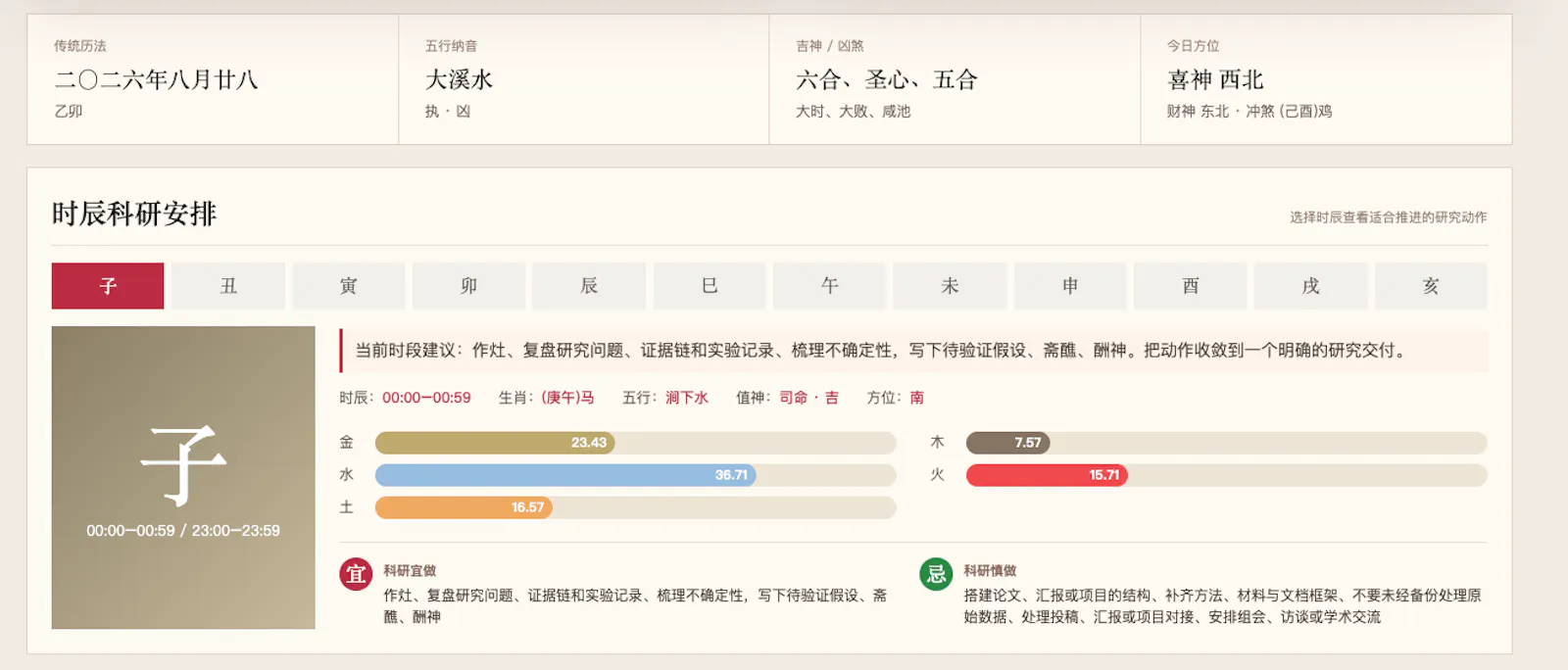Click the 00:00–00:59 time value
This screenshot has height=670, width=1568.
point(426,398)
